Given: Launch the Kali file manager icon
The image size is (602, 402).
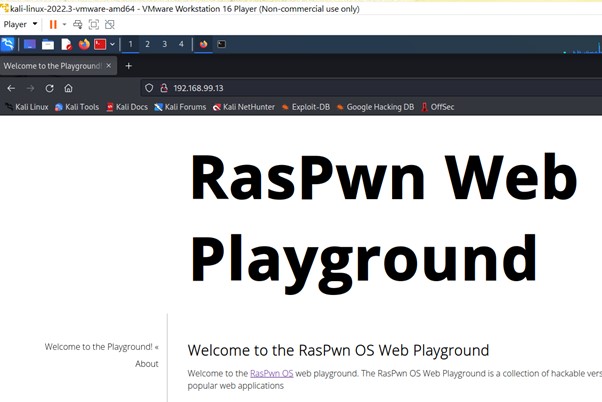Looking at the screenshot, I should (x=48, y=45).
